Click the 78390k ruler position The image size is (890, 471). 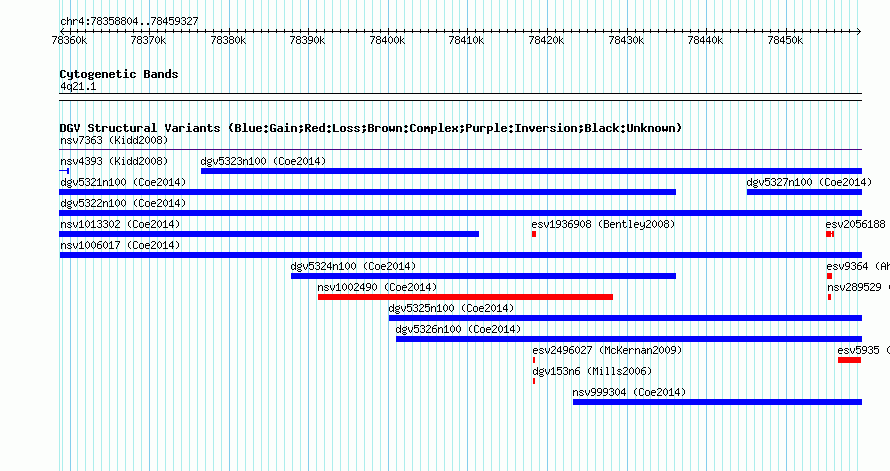(307, 40)
